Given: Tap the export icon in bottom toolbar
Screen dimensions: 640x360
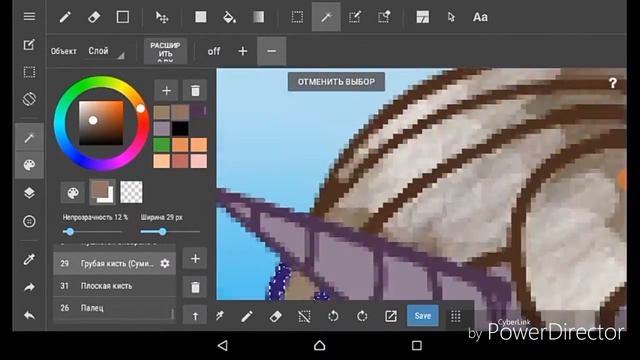Looking at the screenshot, I should point(391,316).
